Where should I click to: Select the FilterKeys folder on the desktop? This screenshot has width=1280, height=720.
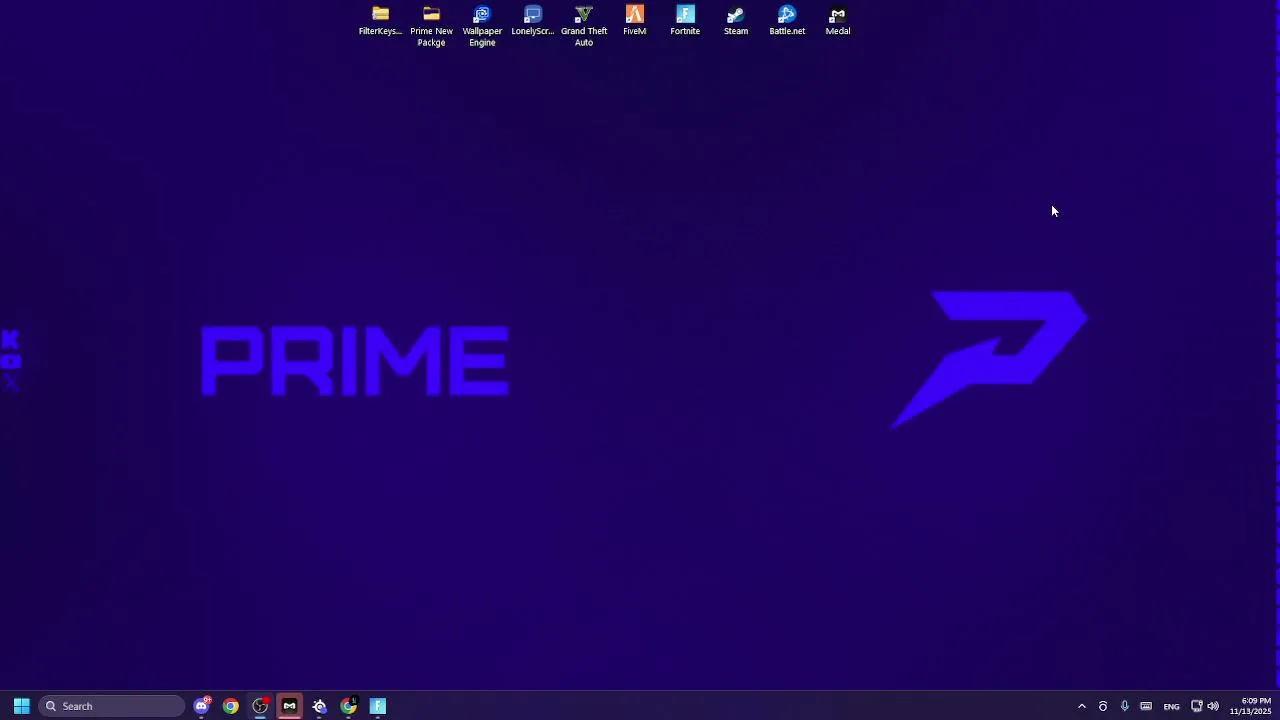[x=380, y=21]
